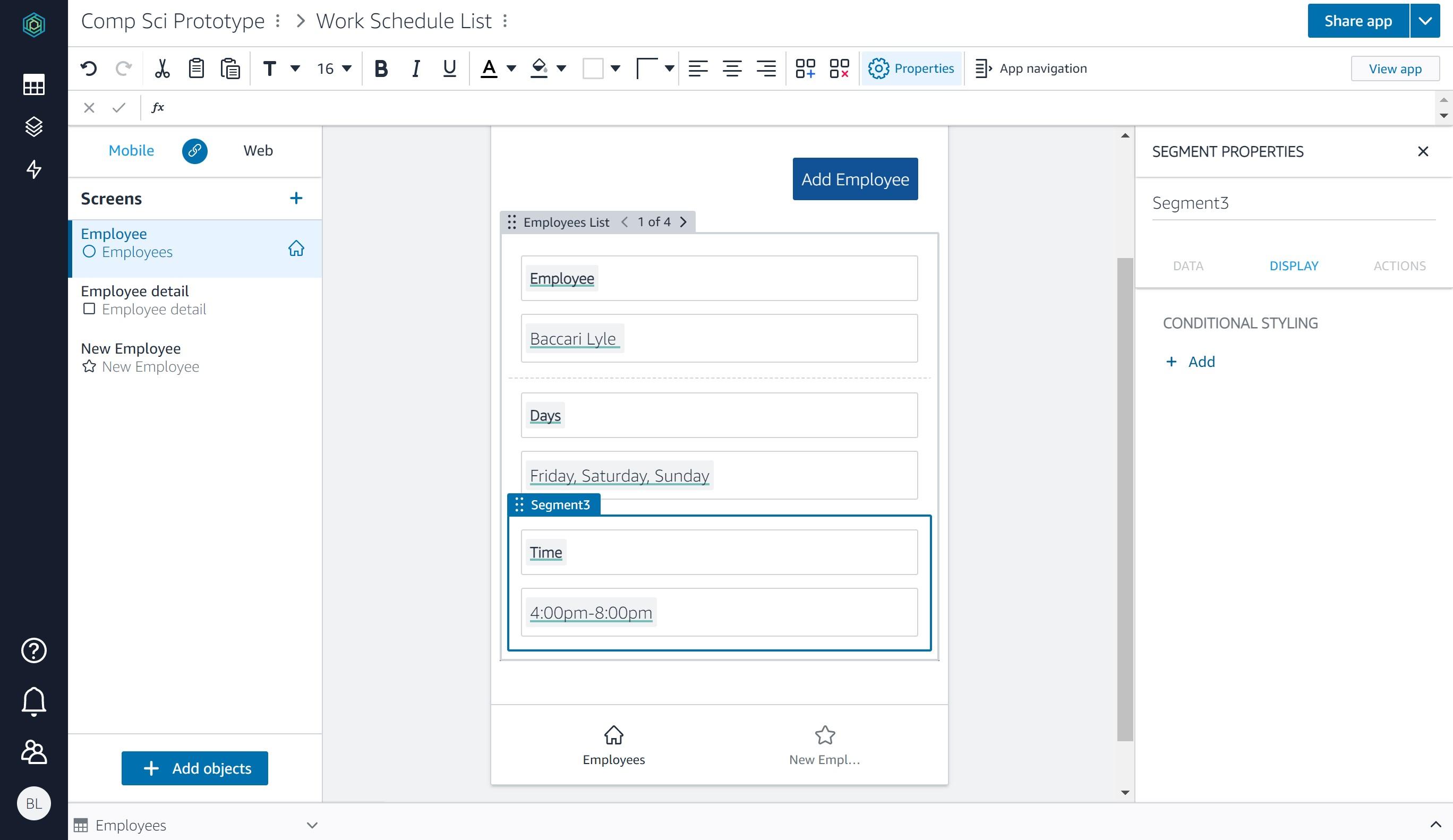The image size is (1453, 840).
Task: Click the Share app button
Action: [1358, 21]
